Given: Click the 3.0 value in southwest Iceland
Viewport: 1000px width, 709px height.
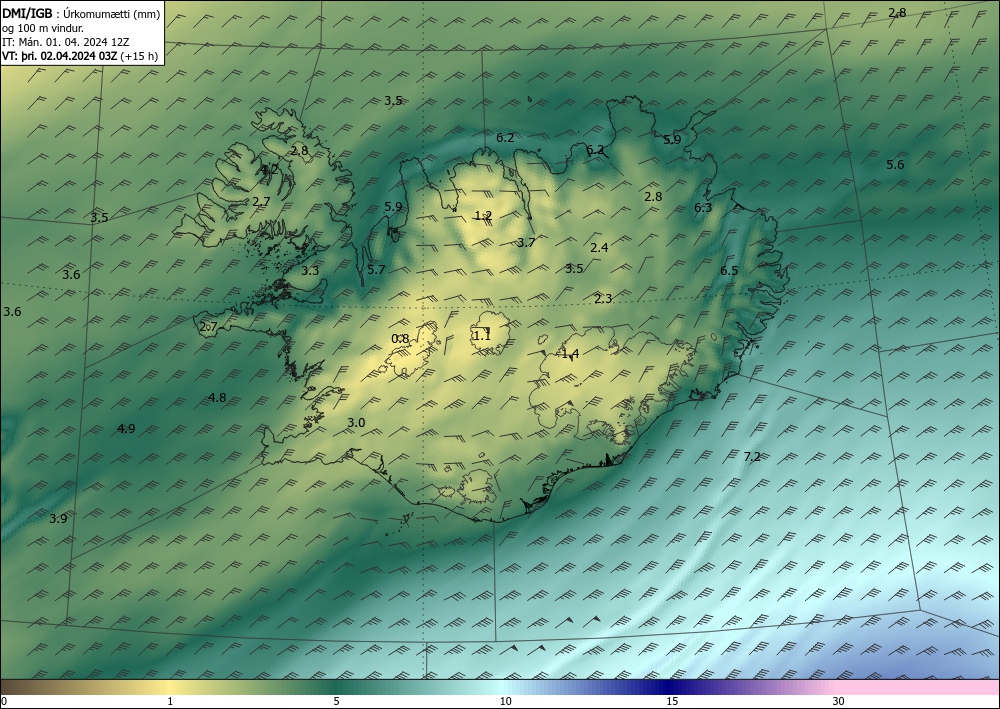Looking at the screenshot, I should coord(357,423).
